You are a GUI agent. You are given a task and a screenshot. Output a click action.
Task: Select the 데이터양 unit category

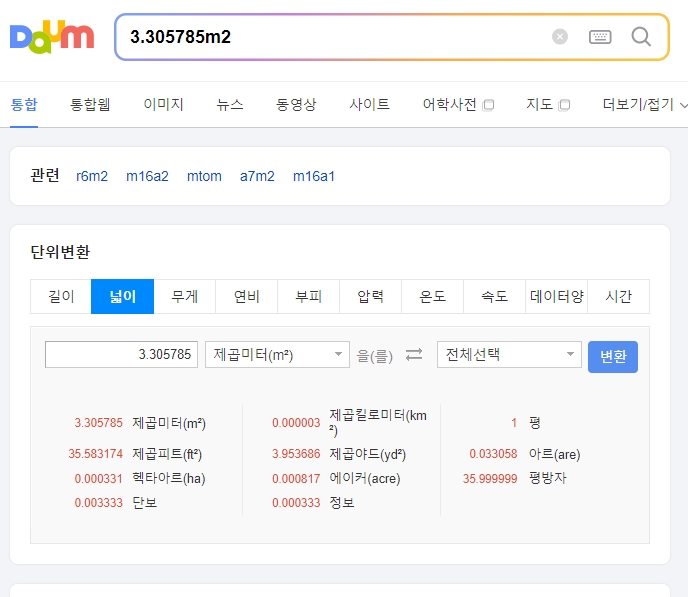coord(557,297)
